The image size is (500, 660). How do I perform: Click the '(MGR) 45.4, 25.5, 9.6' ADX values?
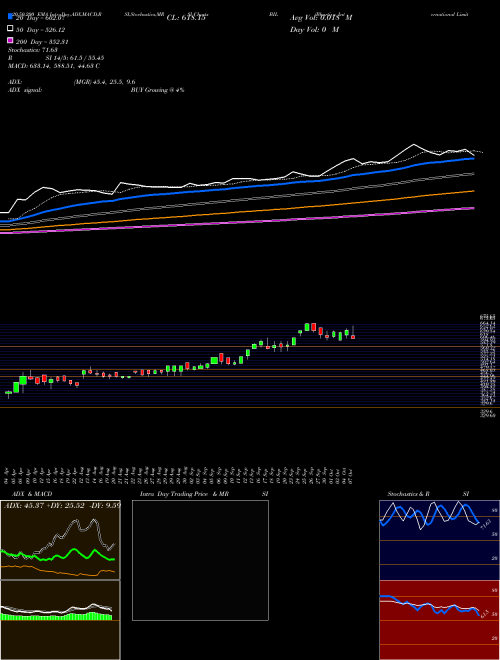[x=104, y=82]
